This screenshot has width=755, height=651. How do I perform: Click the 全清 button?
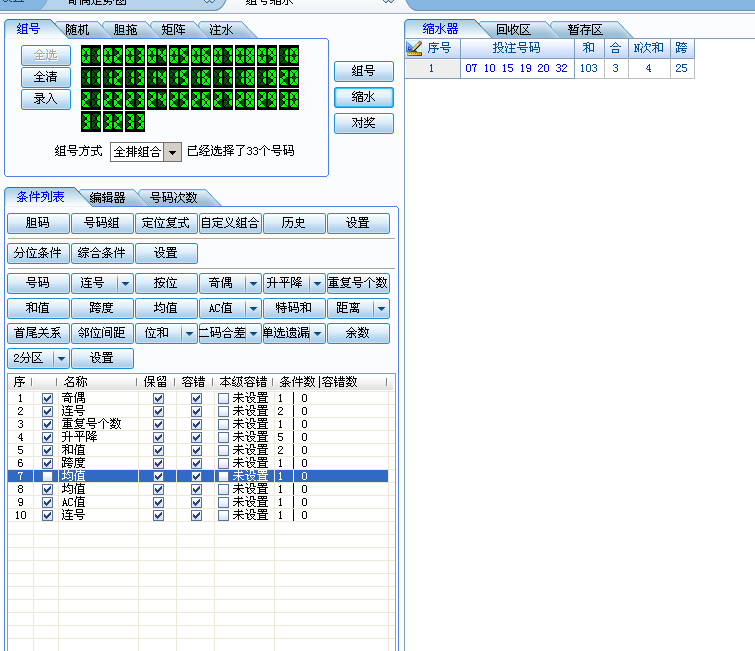[45, 77]
